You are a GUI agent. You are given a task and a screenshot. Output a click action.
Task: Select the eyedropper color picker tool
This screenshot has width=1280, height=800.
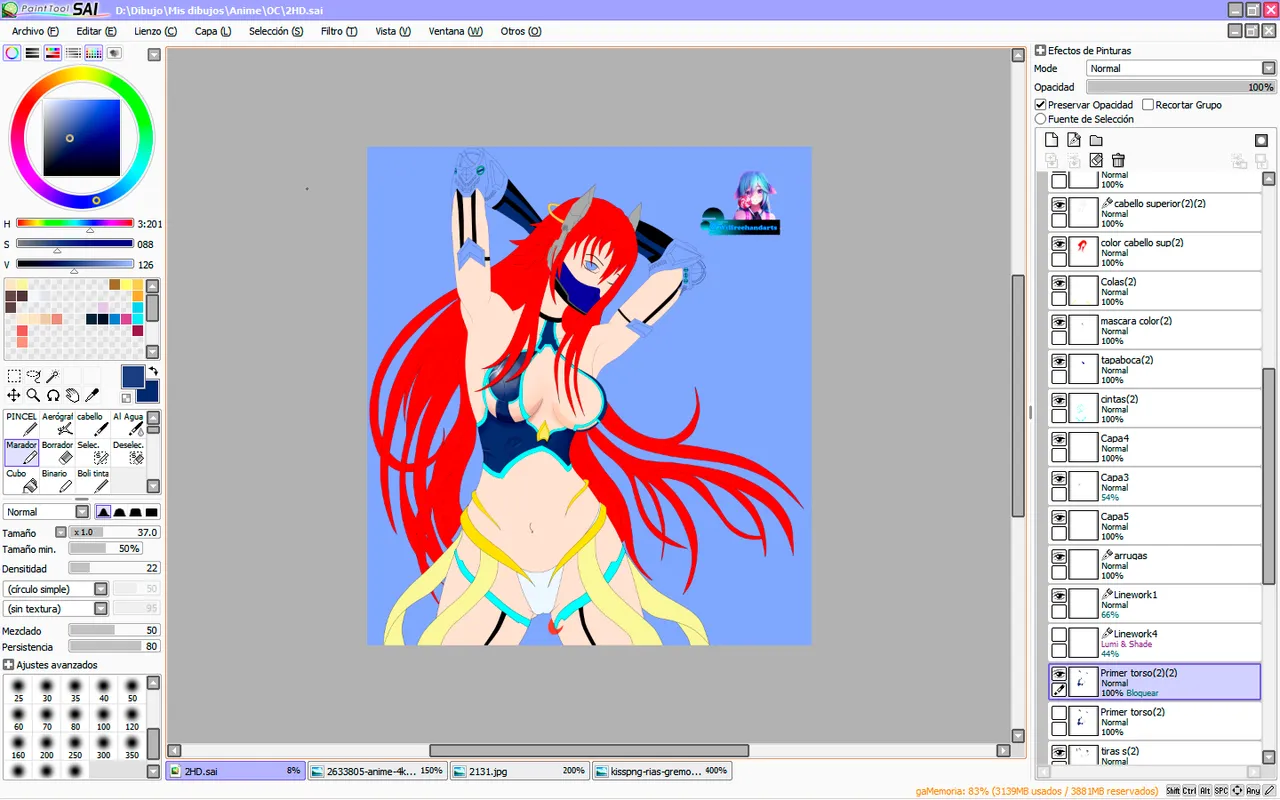click(x=92, y=396)
